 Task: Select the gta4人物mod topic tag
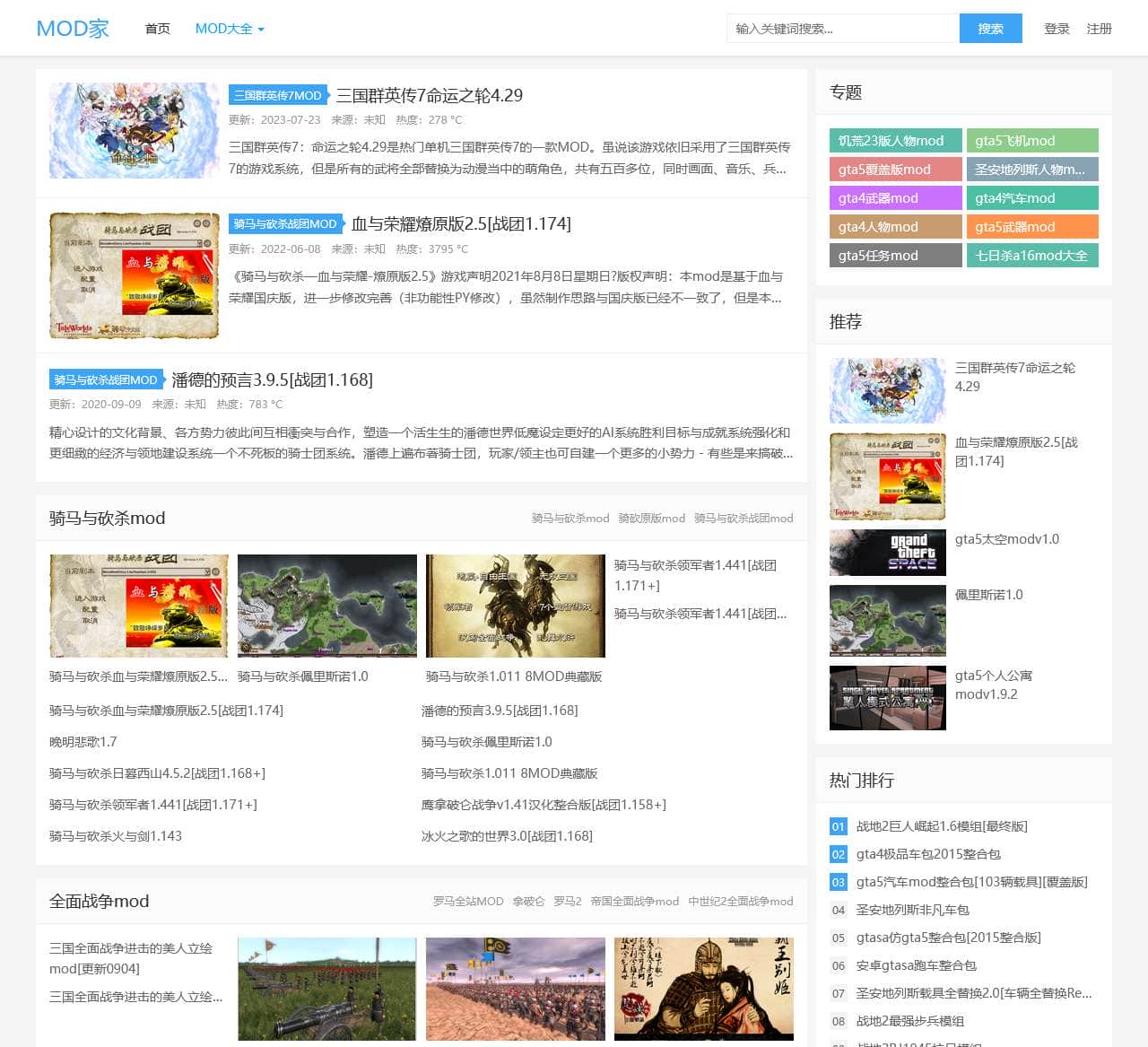(895, 227)
